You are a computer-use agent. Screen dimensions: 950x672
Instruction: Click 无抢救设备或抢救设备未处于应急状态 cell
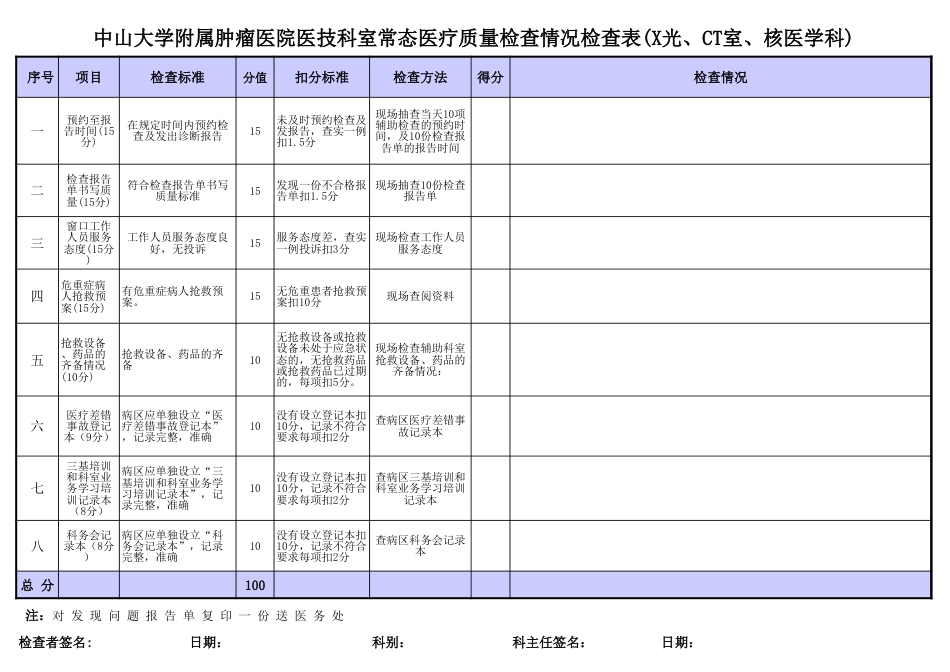click(322, 360)
